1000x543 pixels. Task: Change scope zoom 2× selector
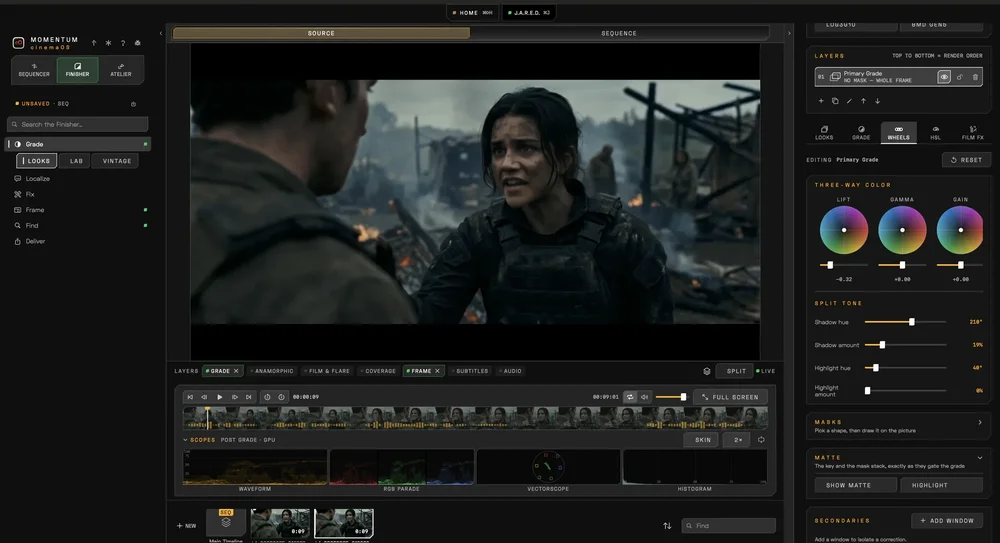click(738, 440)
